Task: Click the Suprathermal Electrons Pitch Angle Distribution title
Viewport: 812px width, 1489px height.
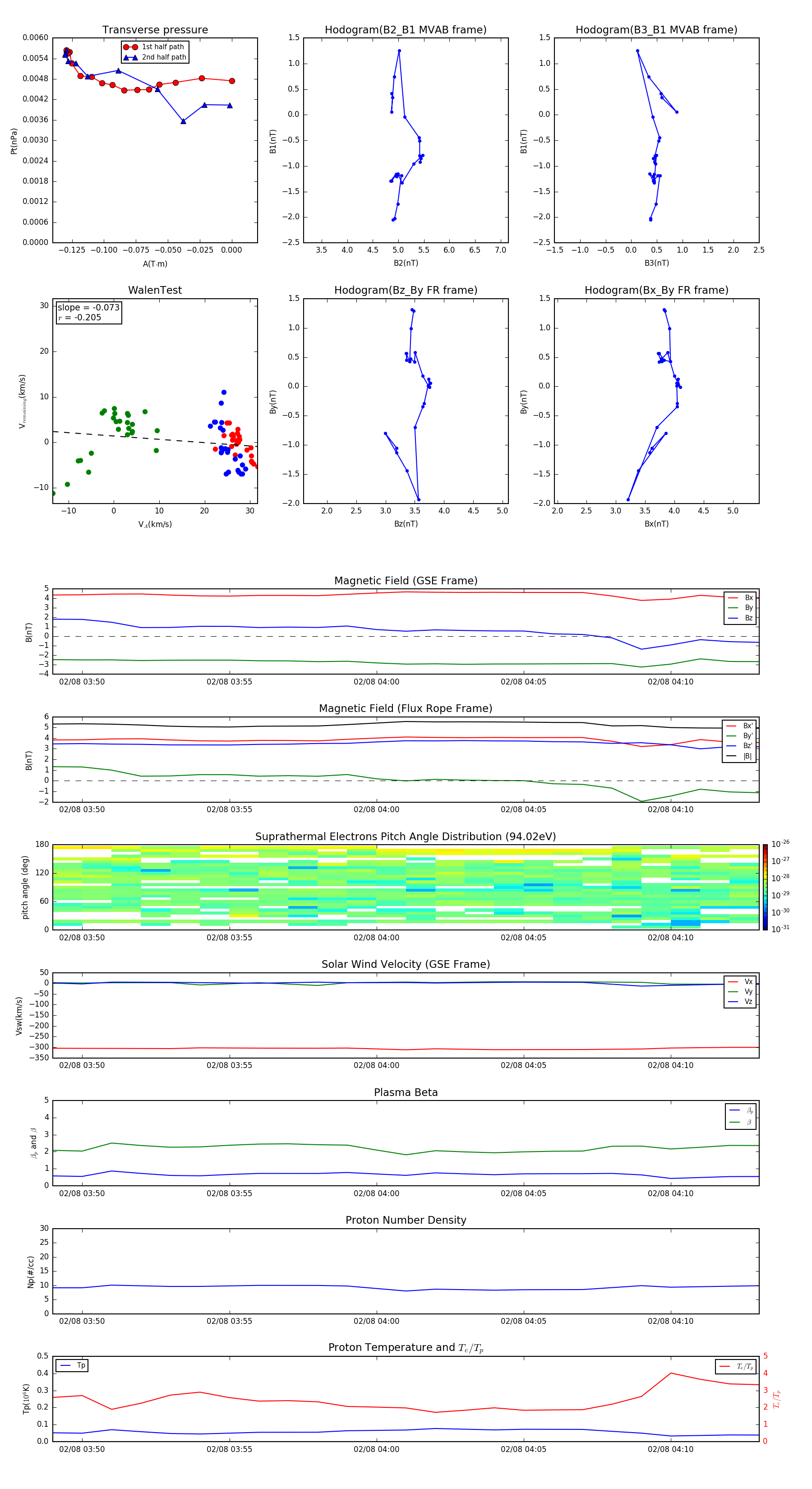Action: coord(406,837)
